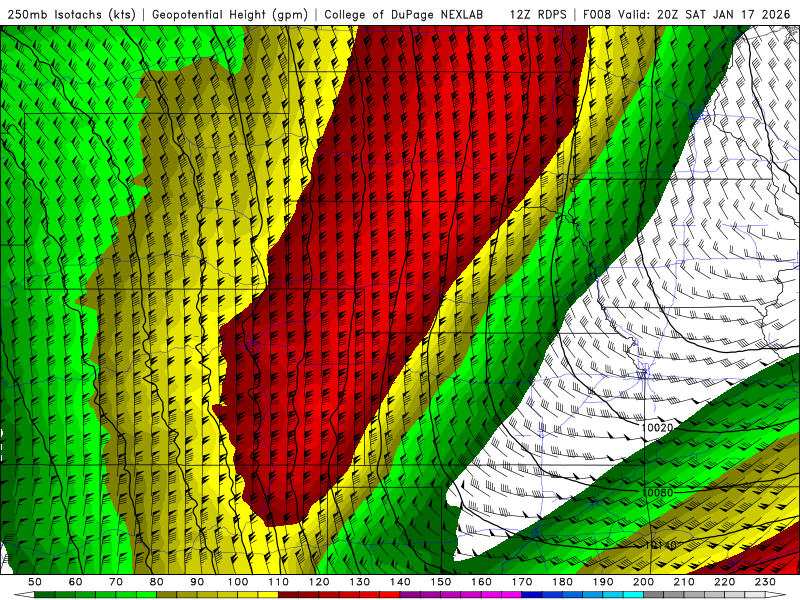The height and width of the screenshot is (600, 800).
Task: Click the cyan color bar segment ending at 200
Action: [x=634, y=595]
